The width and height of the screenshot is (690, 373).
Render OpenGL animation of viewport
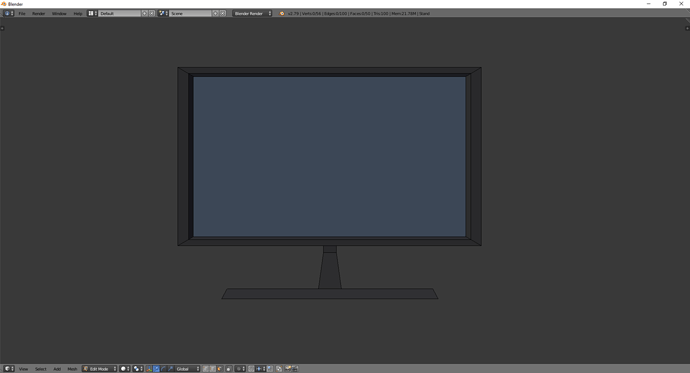[295, 369]
